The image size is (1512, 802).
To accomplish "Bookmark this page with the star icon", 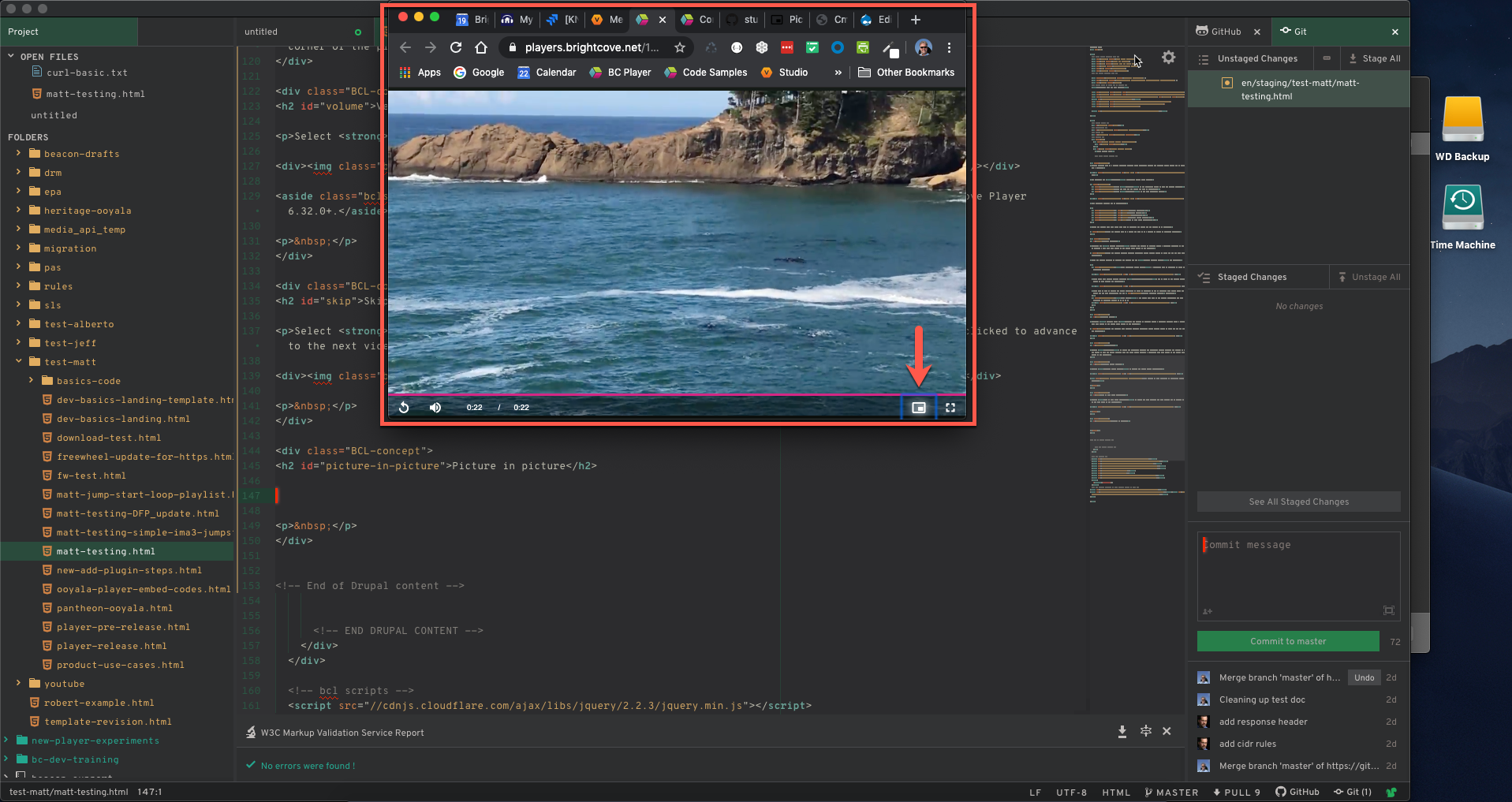I will (x=679, y=47).
